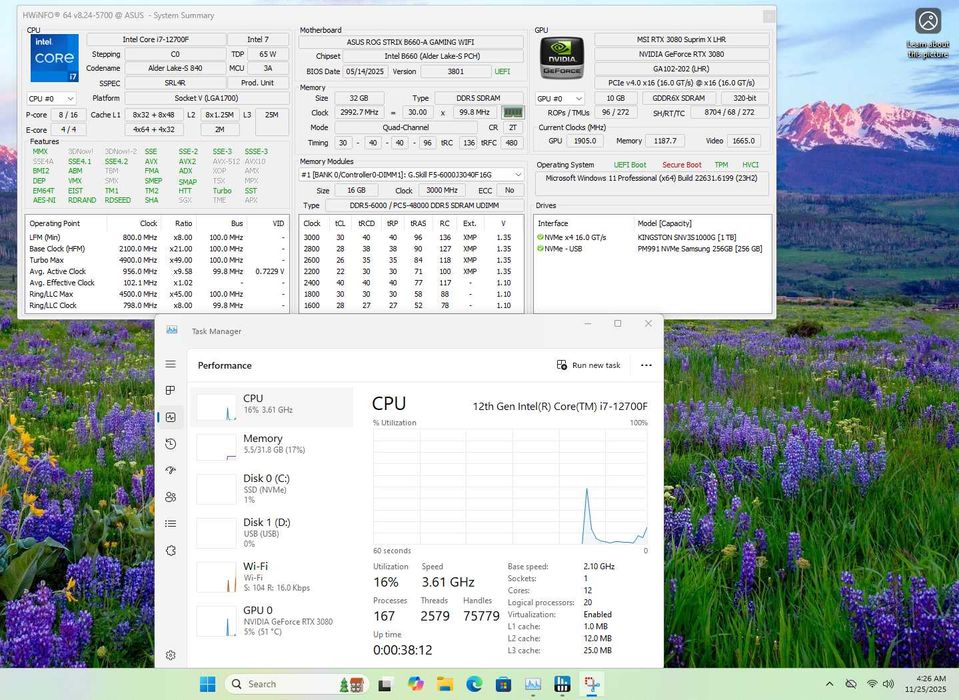Image resolution: width=959 pixels, height=700 pixels.
Task: Open File Explorer from the taskbar
Action: (445, 684)
